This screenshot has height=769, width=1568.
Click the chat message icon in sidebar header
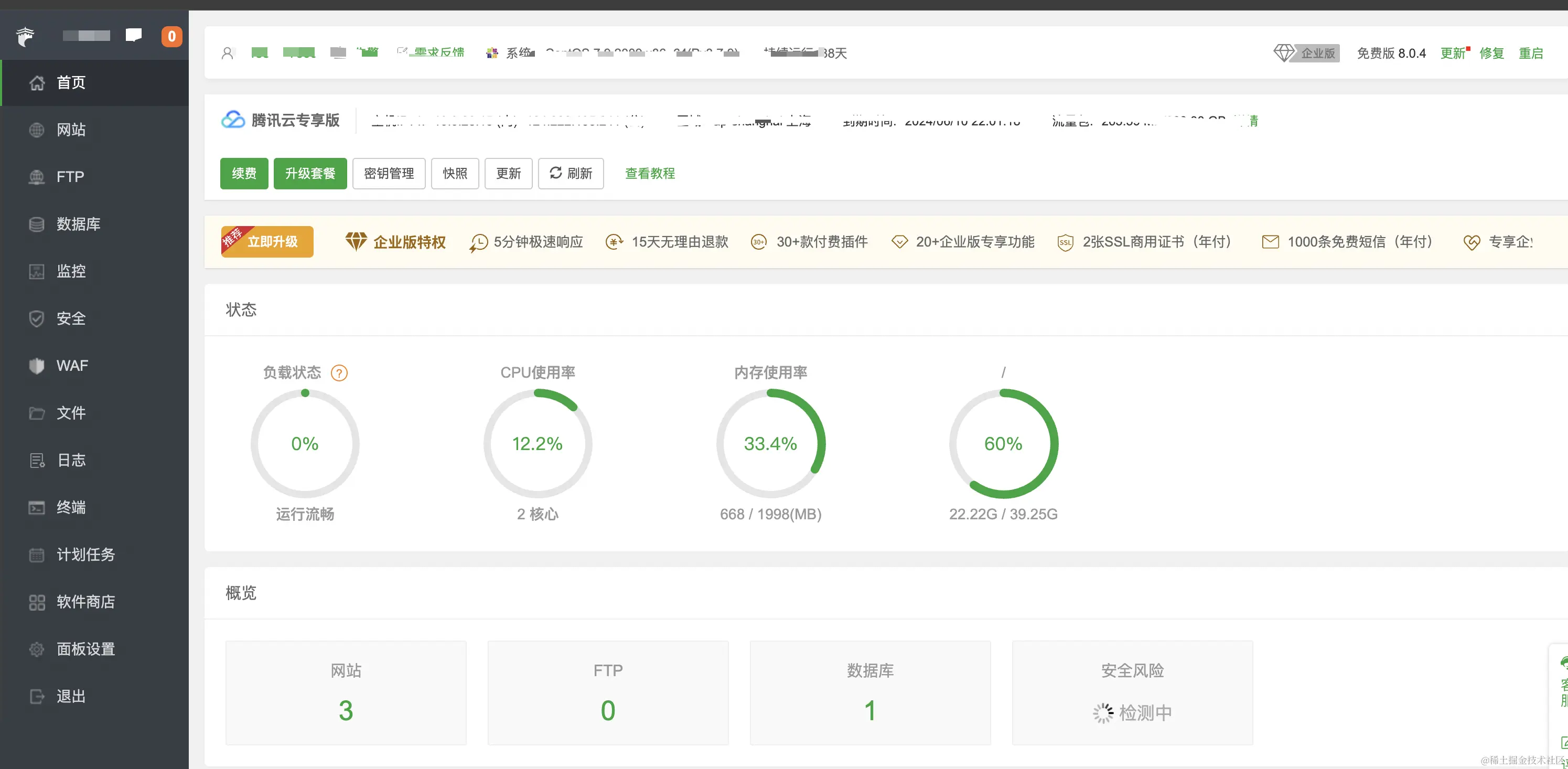133,35
